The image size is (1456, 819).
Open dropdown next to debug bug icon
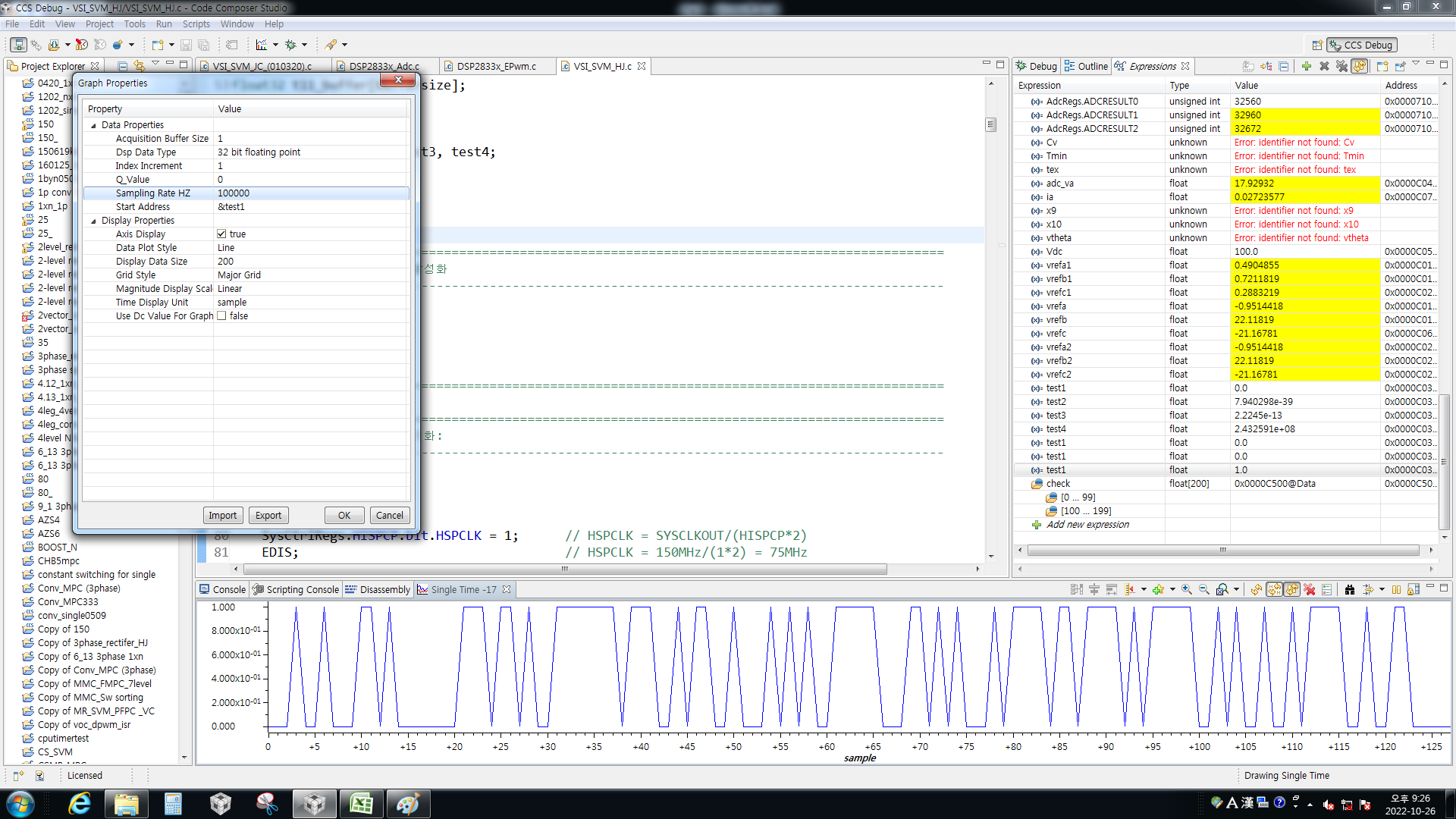[x=304, y=45]
